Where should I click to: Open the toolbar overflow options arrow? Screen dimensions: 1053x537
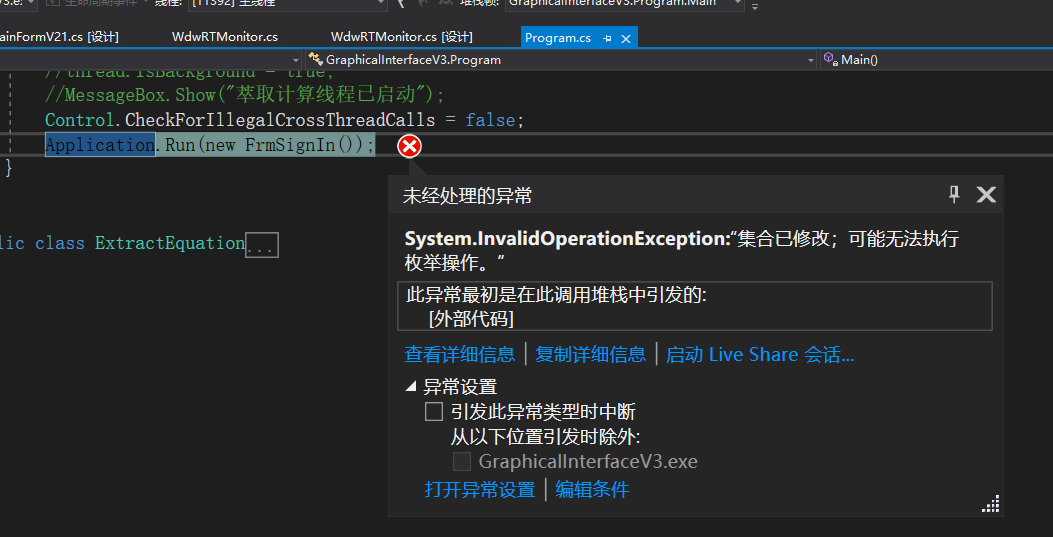tap(755, 5)
